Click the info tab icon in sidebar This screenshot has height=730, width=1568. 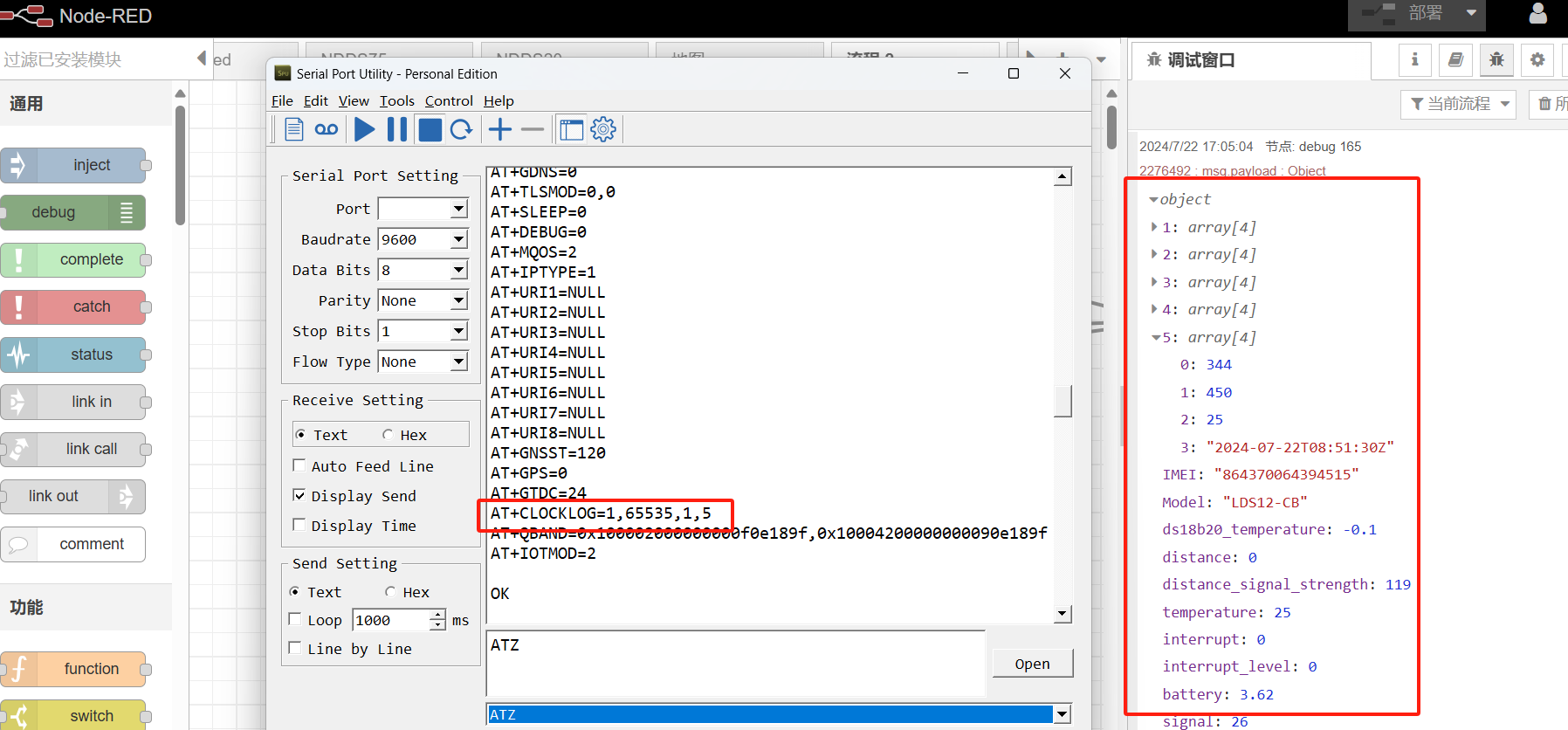tap(1414, 60)
